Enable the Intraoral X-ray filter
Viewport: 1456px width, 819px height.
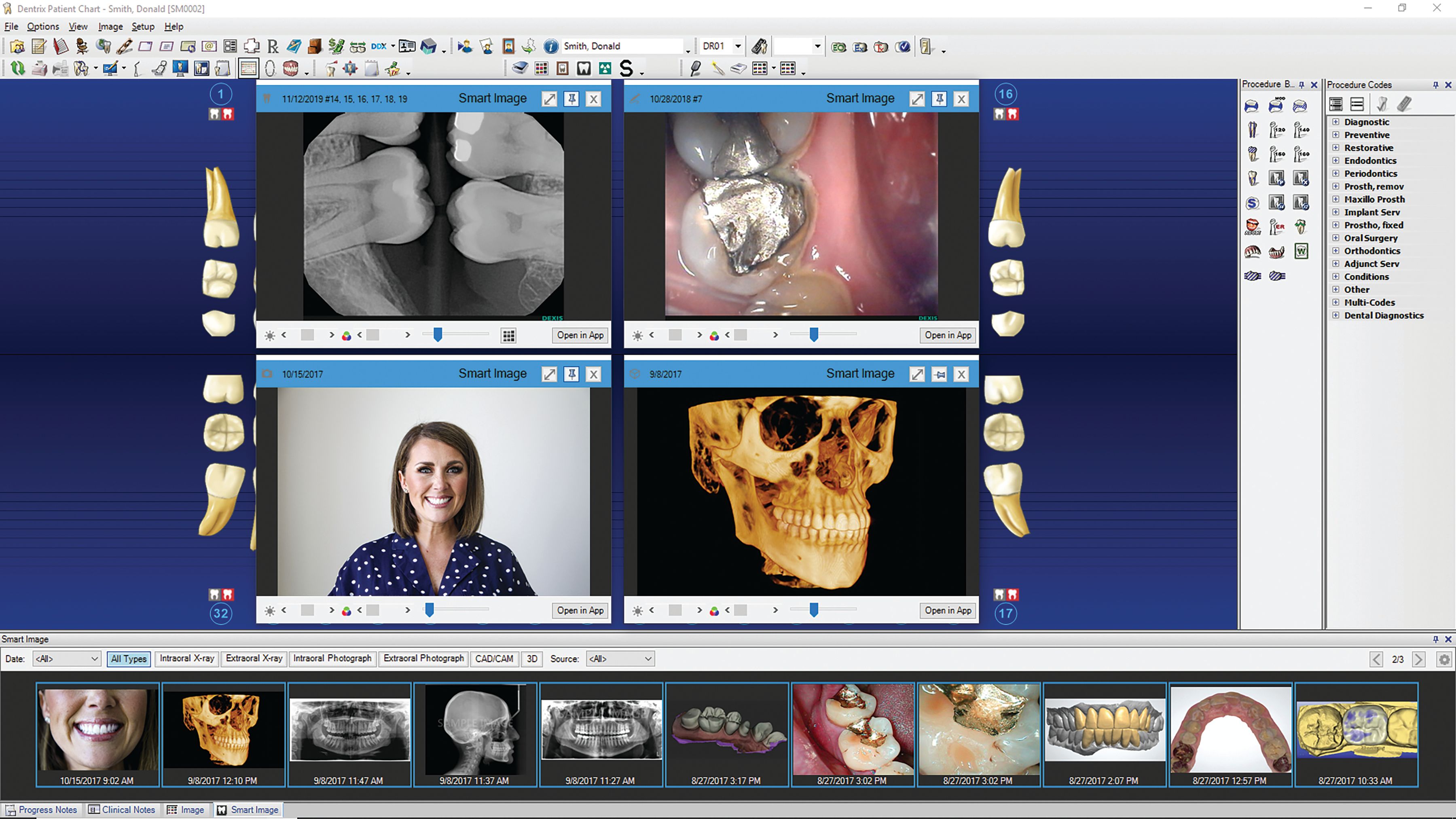pos(186,658)
